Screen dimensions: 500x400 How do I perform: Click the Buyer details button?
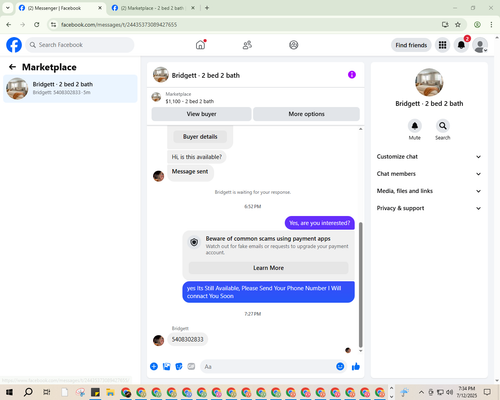pos(200,137)
